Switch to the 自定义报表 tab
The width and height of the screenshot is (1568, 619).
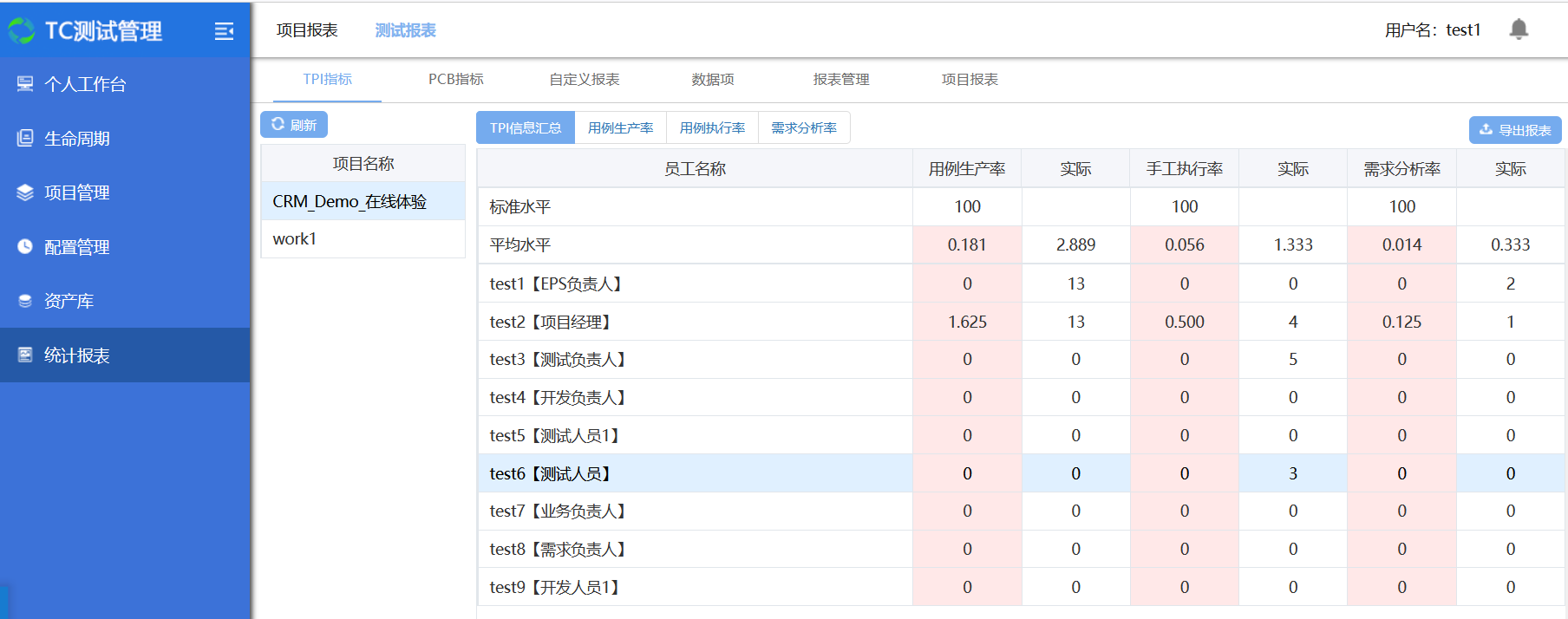(584, 79)
